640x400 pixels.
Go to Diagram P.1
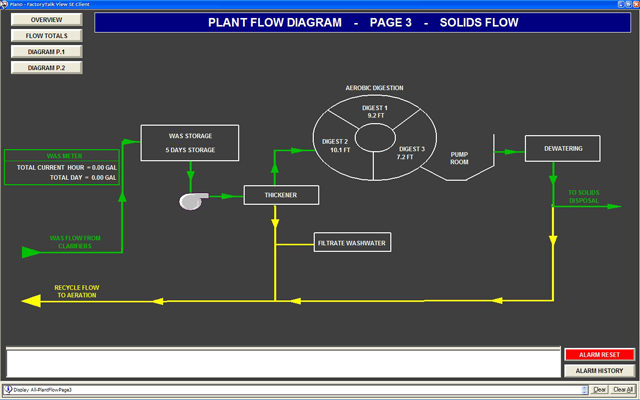click(x=45, y=52)
